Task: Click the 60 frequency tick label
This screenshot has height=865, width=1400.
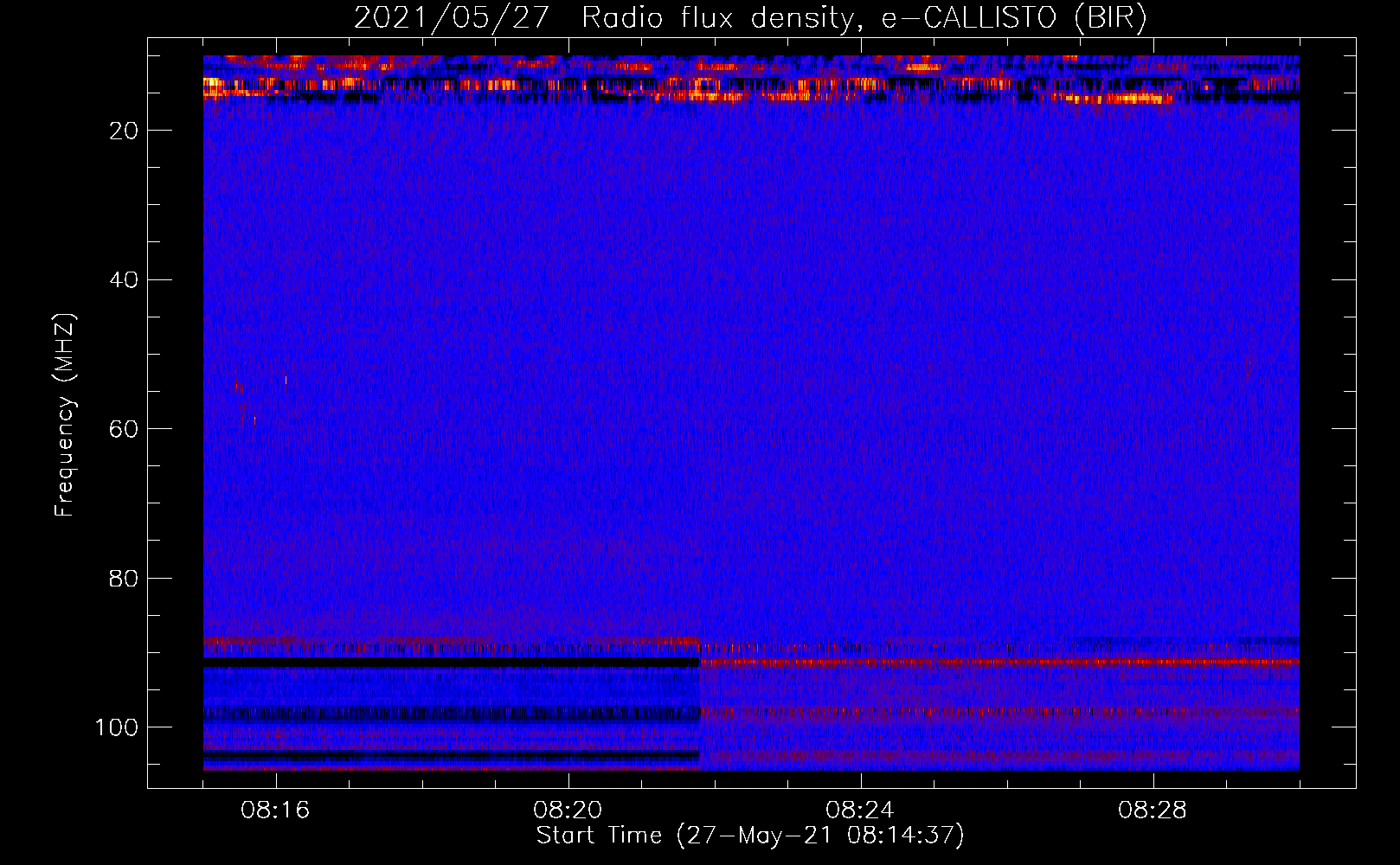Action: tap(124, 429)
